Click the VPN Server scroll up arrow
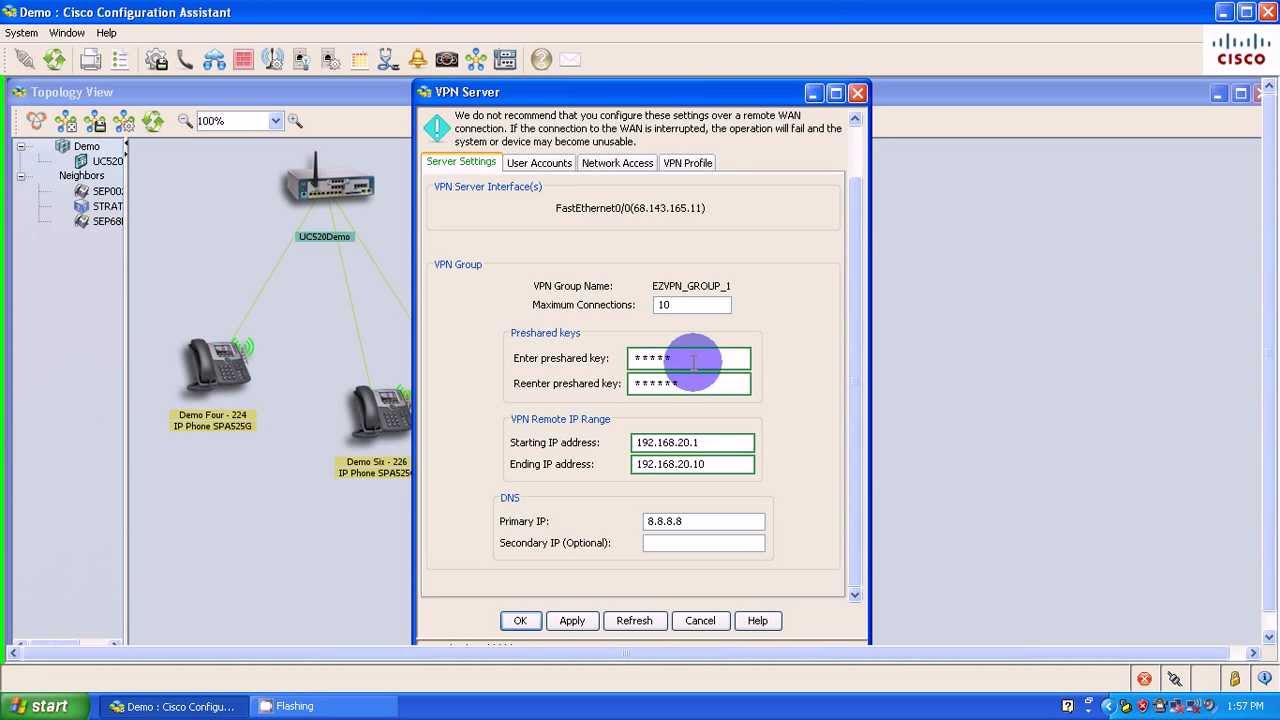The height and width of the screenshot is (720, 1280). [855, 119]
